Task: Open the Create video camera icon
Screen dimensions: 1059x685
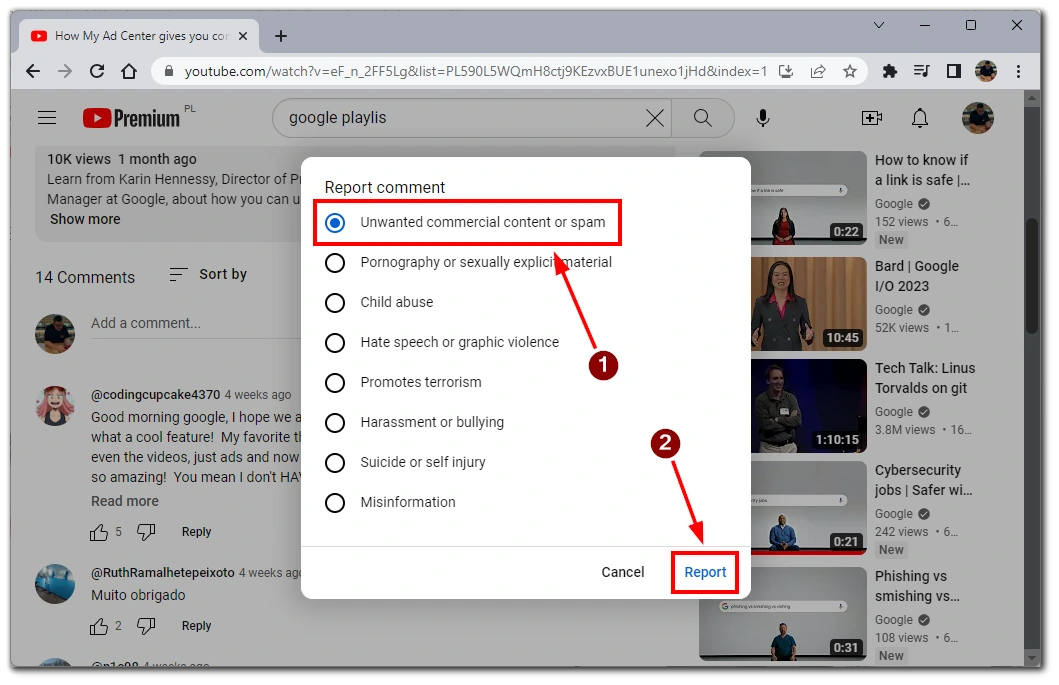Action: (x=872, y=118)
